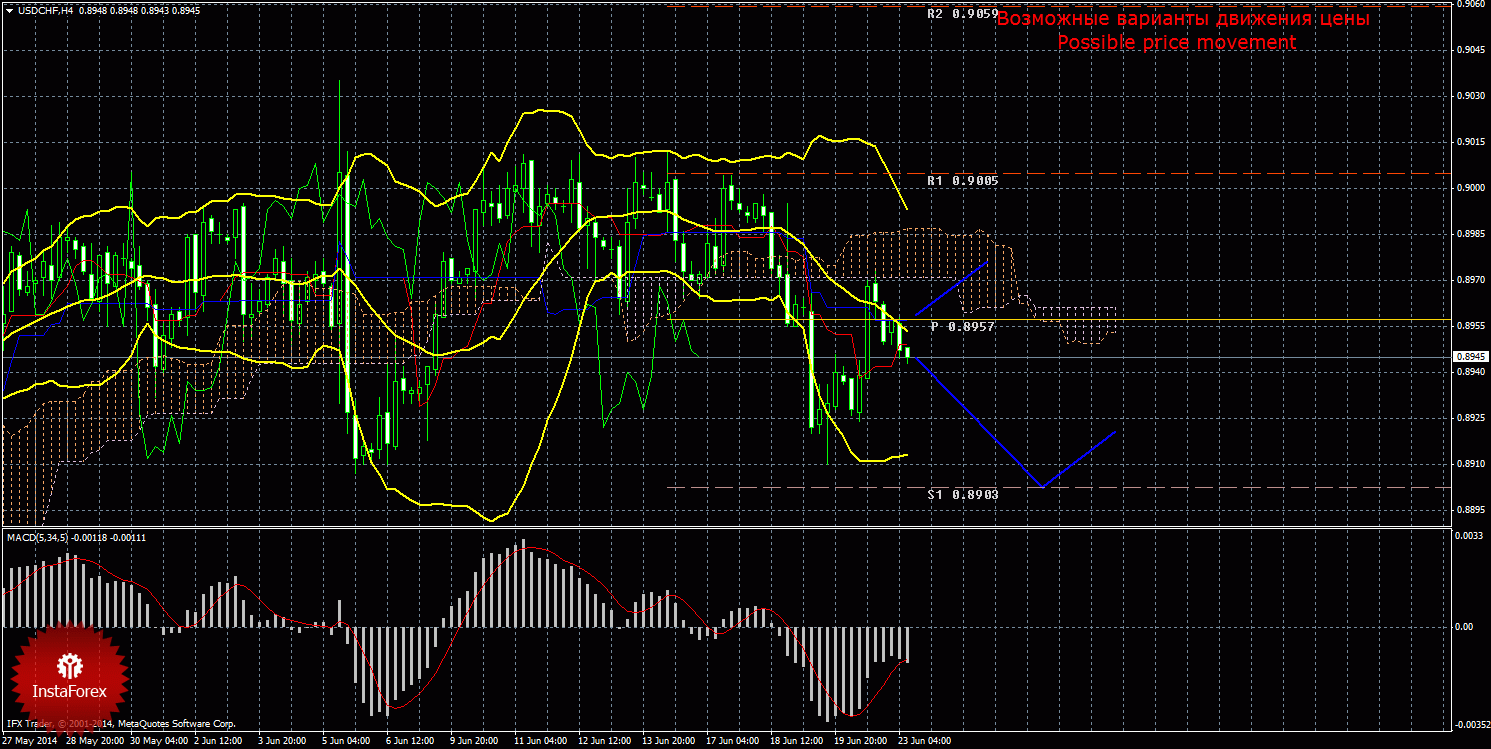Click the 0.8925 price scale value
Screen dimensions: 1491x749
click(x=1469, y=418)
